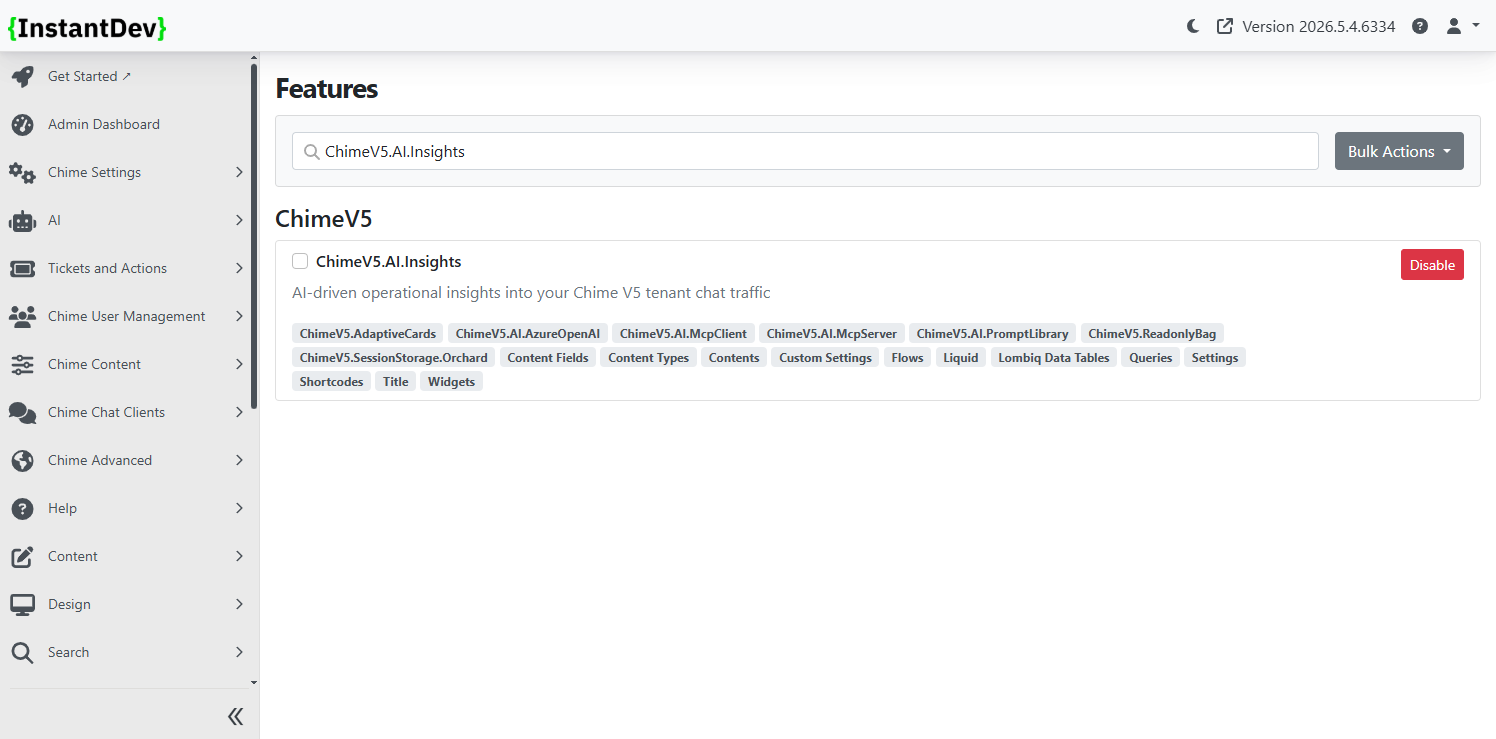Click the Contents tag
The width and height of the screenshot is (1496, 739).
point(734,357)
